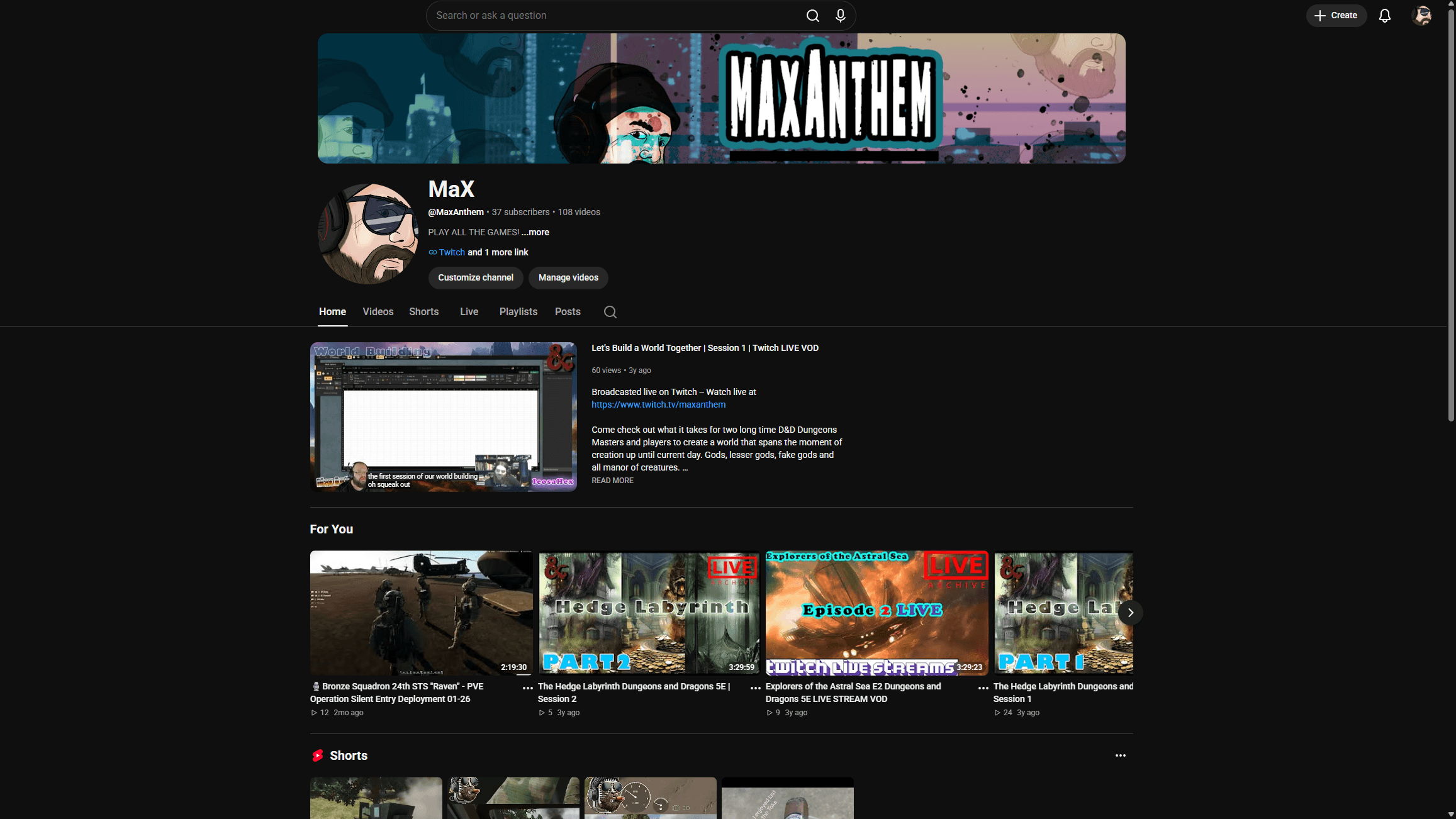Click Manage videos button
This screenshot has height=819, width=1456.
click(x=568, y=278)
